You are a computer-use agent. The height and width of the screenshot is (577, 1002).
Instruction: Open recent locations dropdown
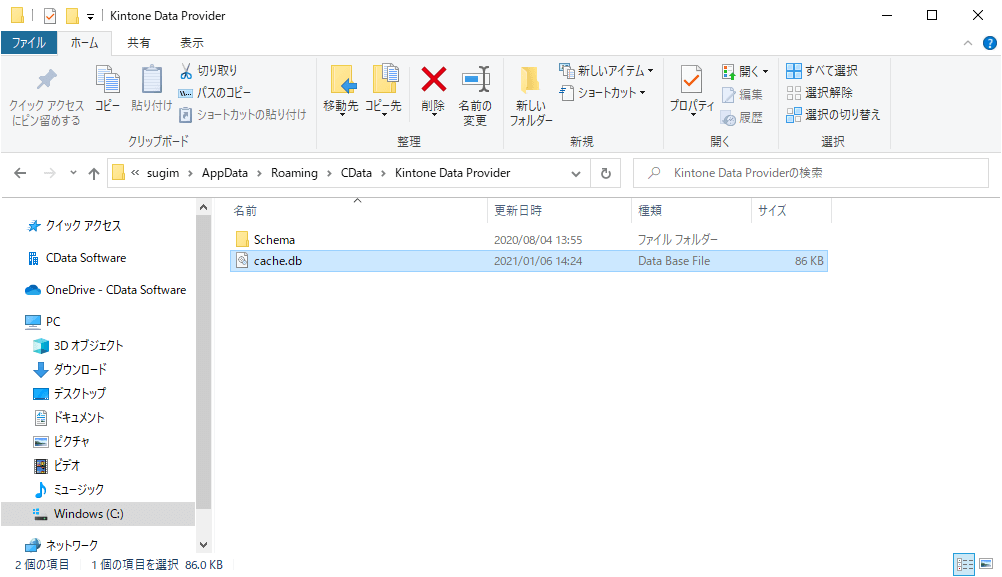(73, 173)
